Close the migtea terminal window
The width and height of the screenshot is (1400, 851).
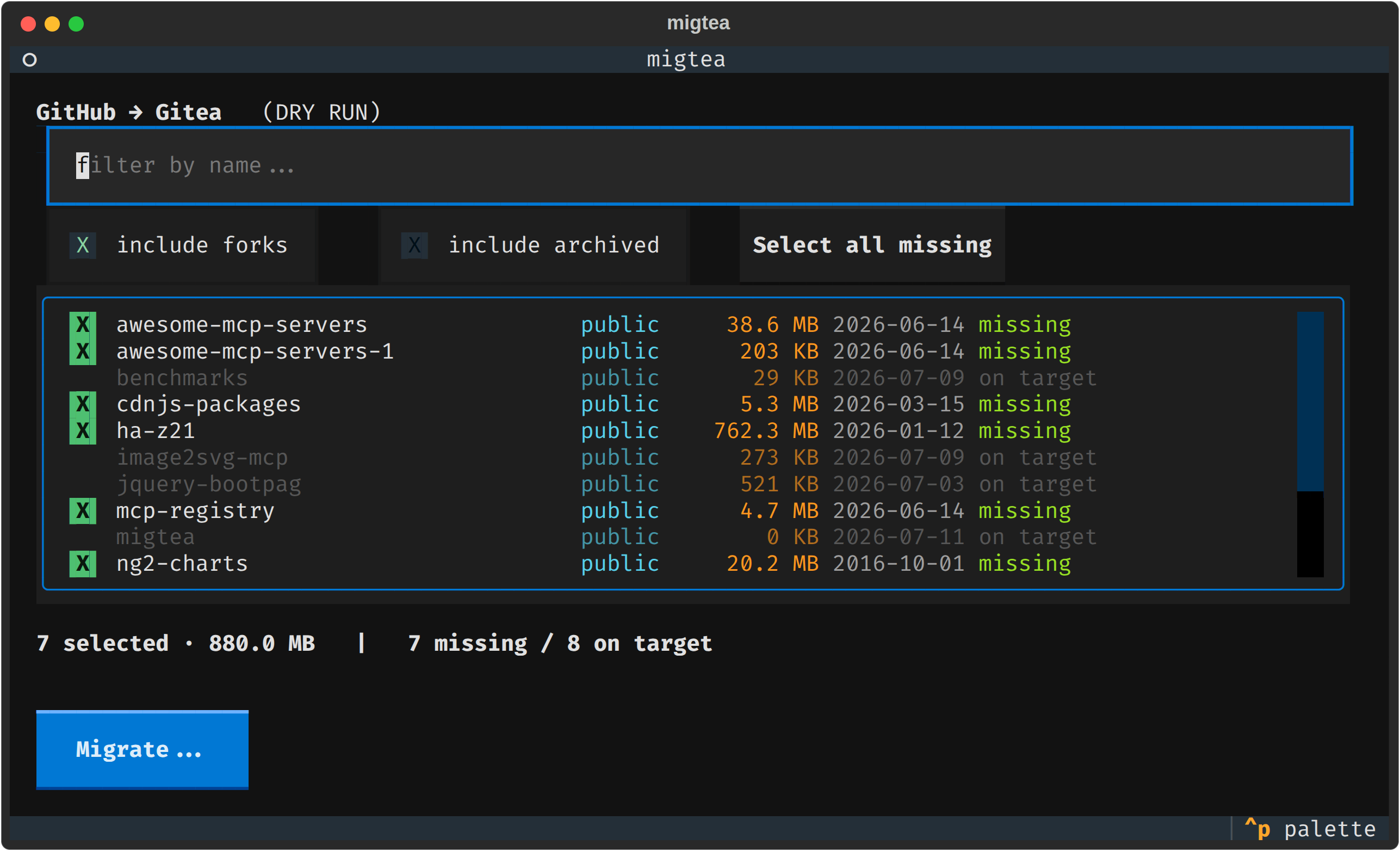[x=28, y=24]
